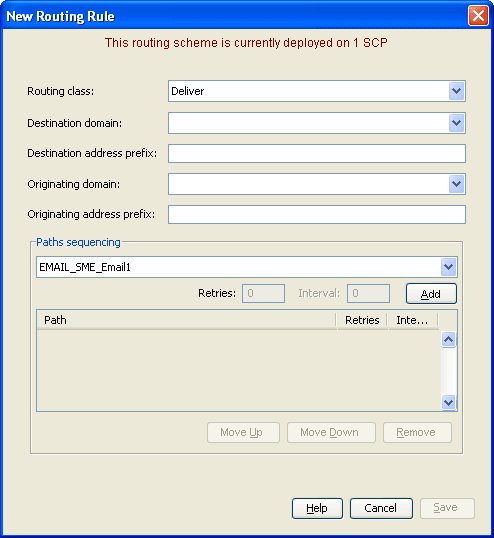Screen dimensions: 494x538
Task: Click the Remove button
Action: [417, 432]
